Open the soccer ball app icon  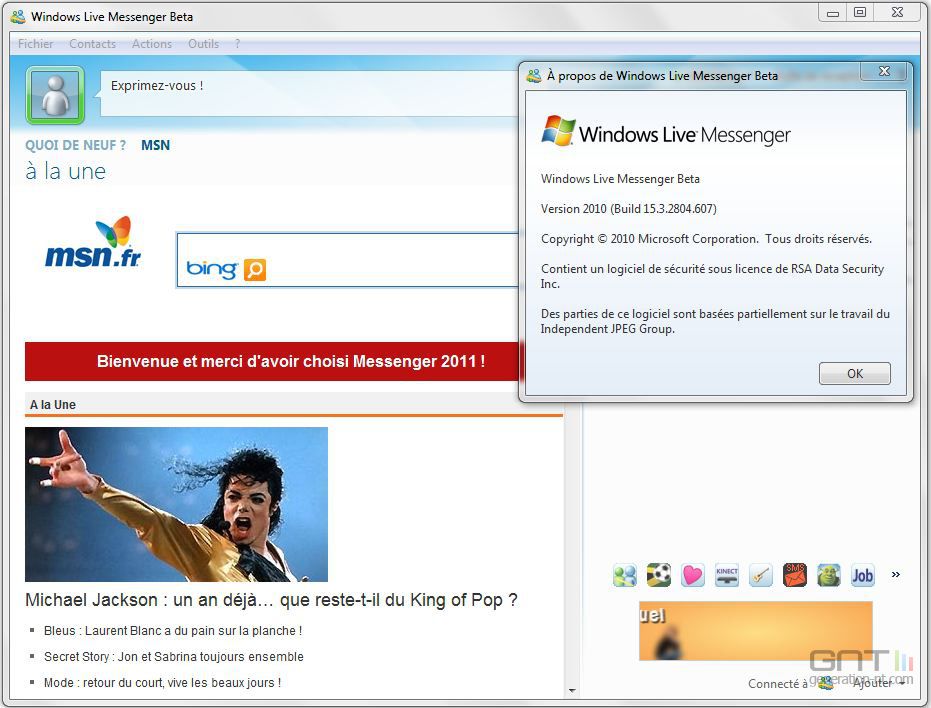(659, 575)
